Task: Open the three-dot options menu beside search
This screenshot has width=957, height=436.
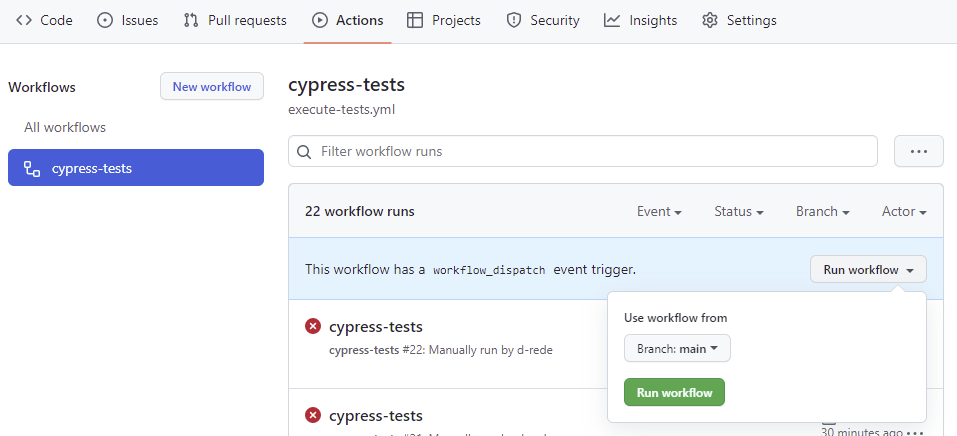Action: tap(918, 151)
